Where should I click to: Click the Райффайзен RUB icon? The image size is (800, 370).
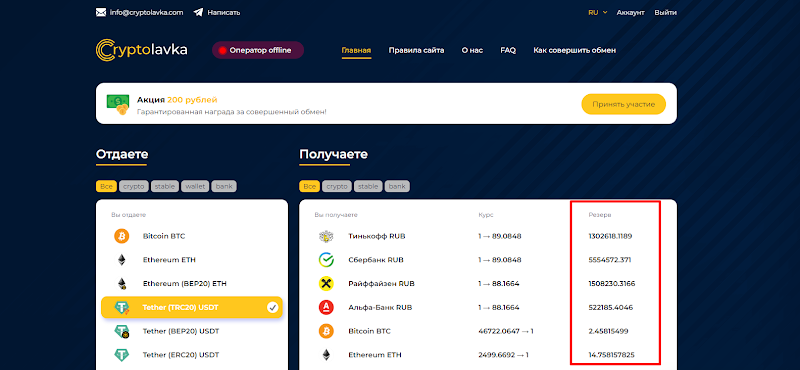pos(326,283)
